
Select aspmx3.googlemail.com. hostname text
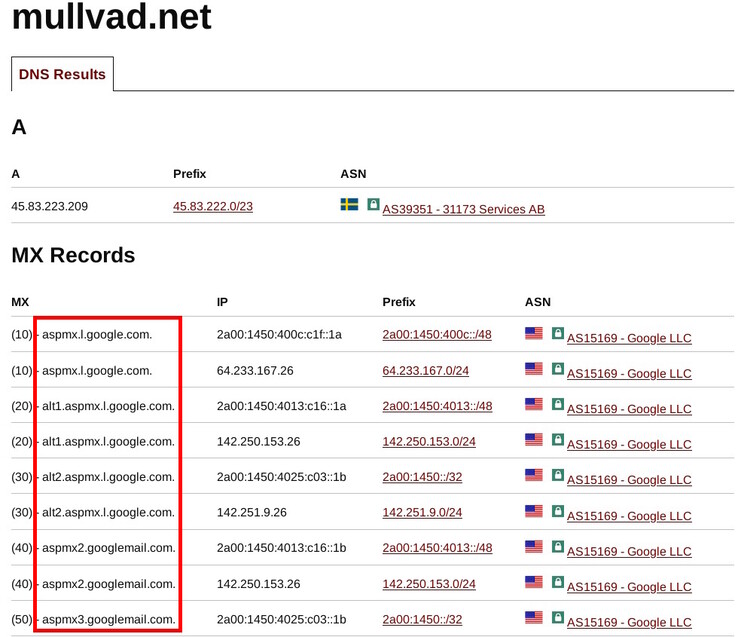(109, 620)
